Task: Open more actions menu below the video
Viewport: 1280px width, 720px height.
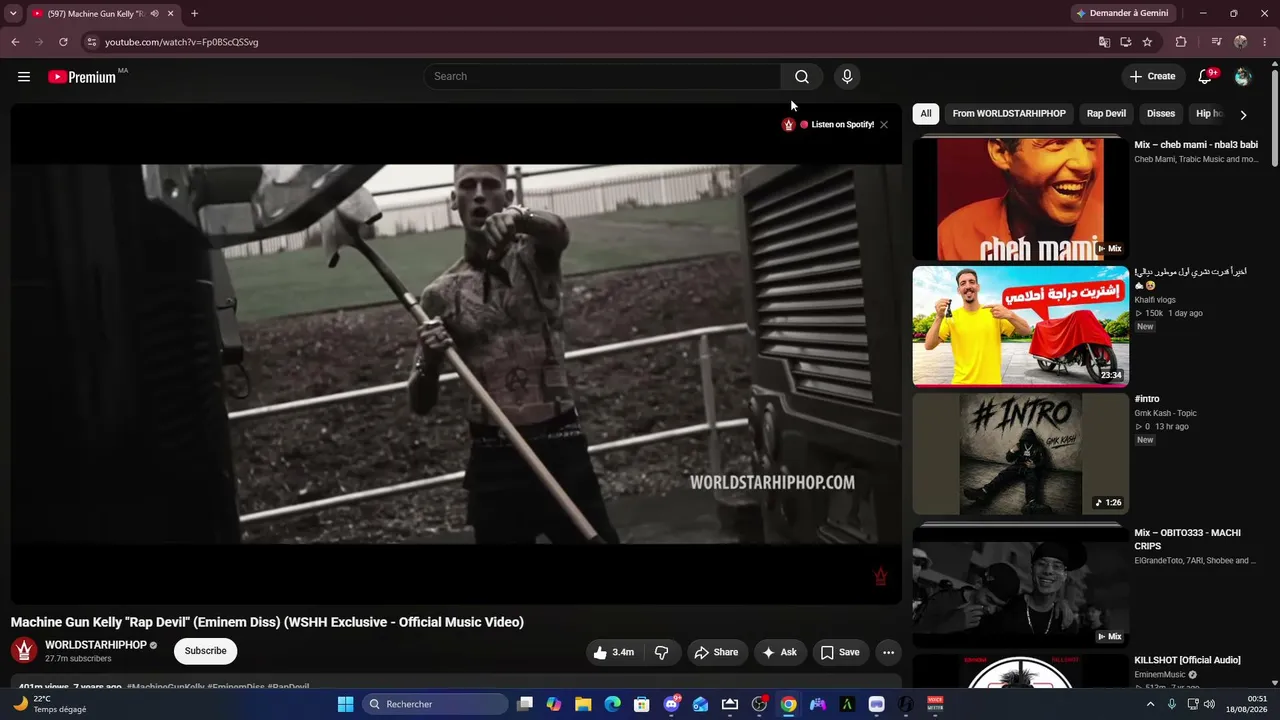Action: point(888,652)
